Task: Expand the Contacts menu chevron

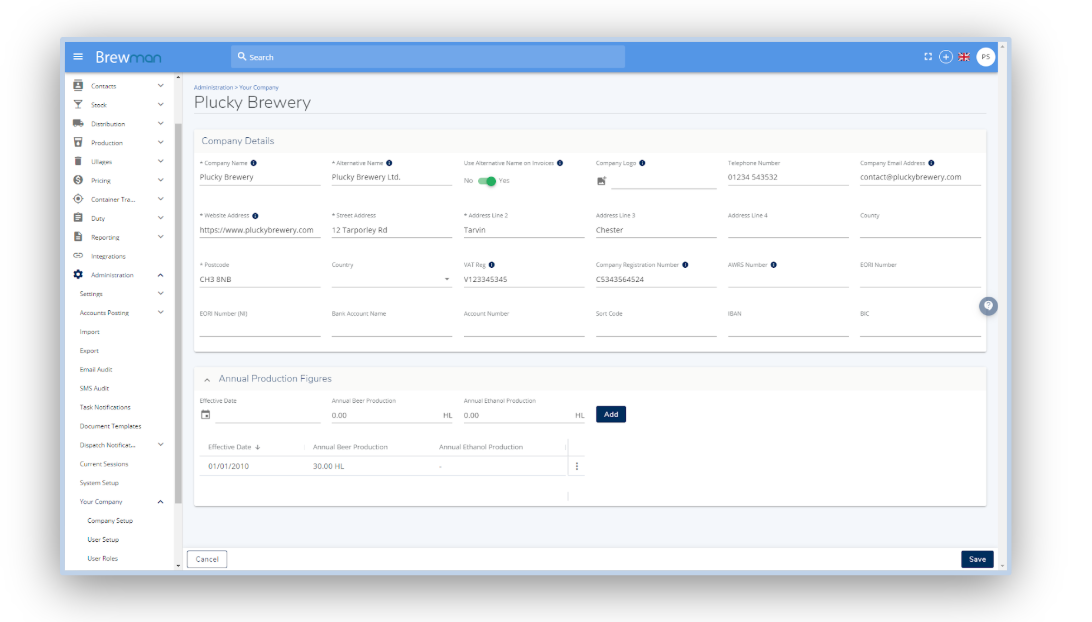Action: tap(160, 86)
